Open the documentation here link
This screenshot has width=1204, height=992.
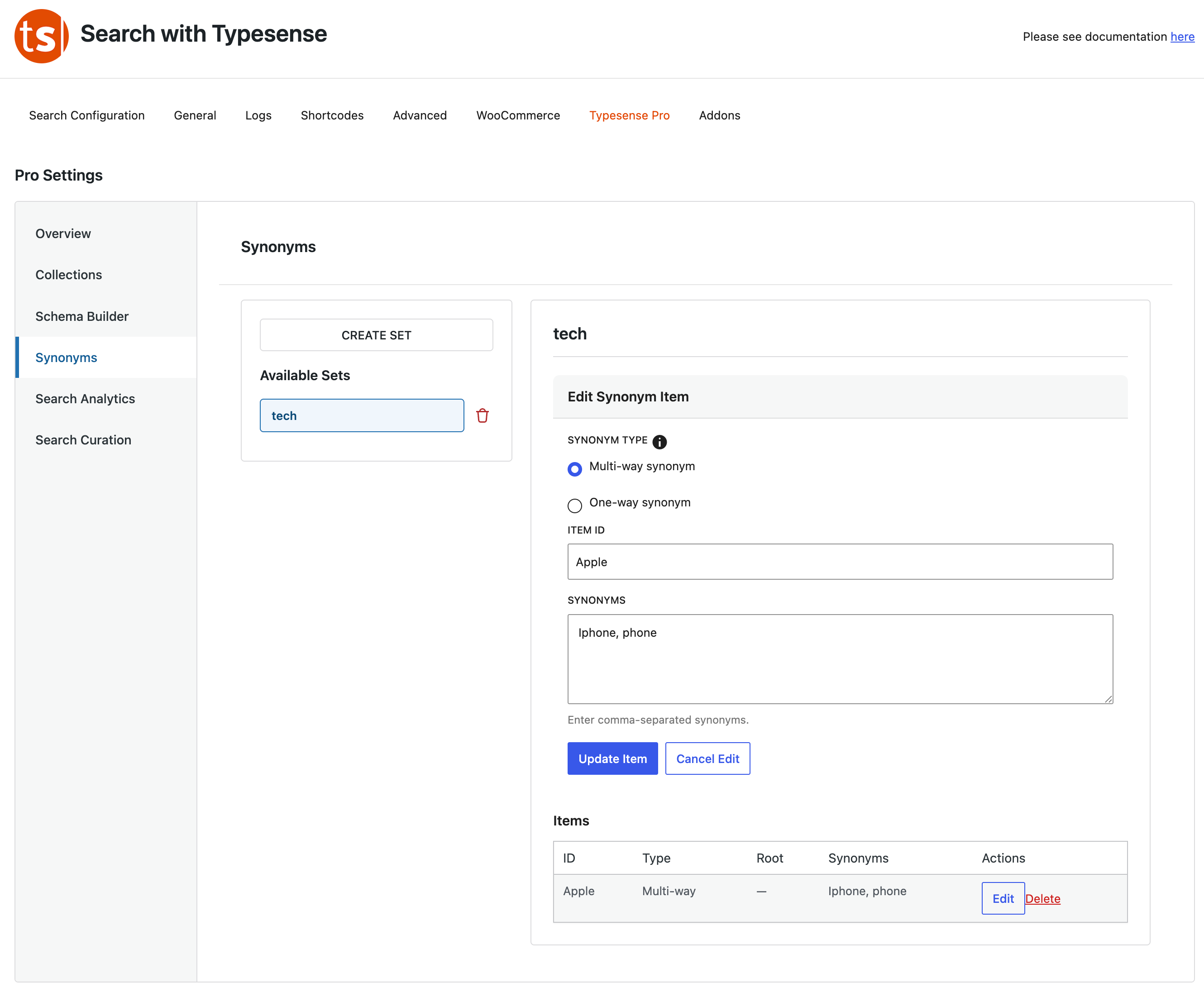click(x=1182, y=37)
